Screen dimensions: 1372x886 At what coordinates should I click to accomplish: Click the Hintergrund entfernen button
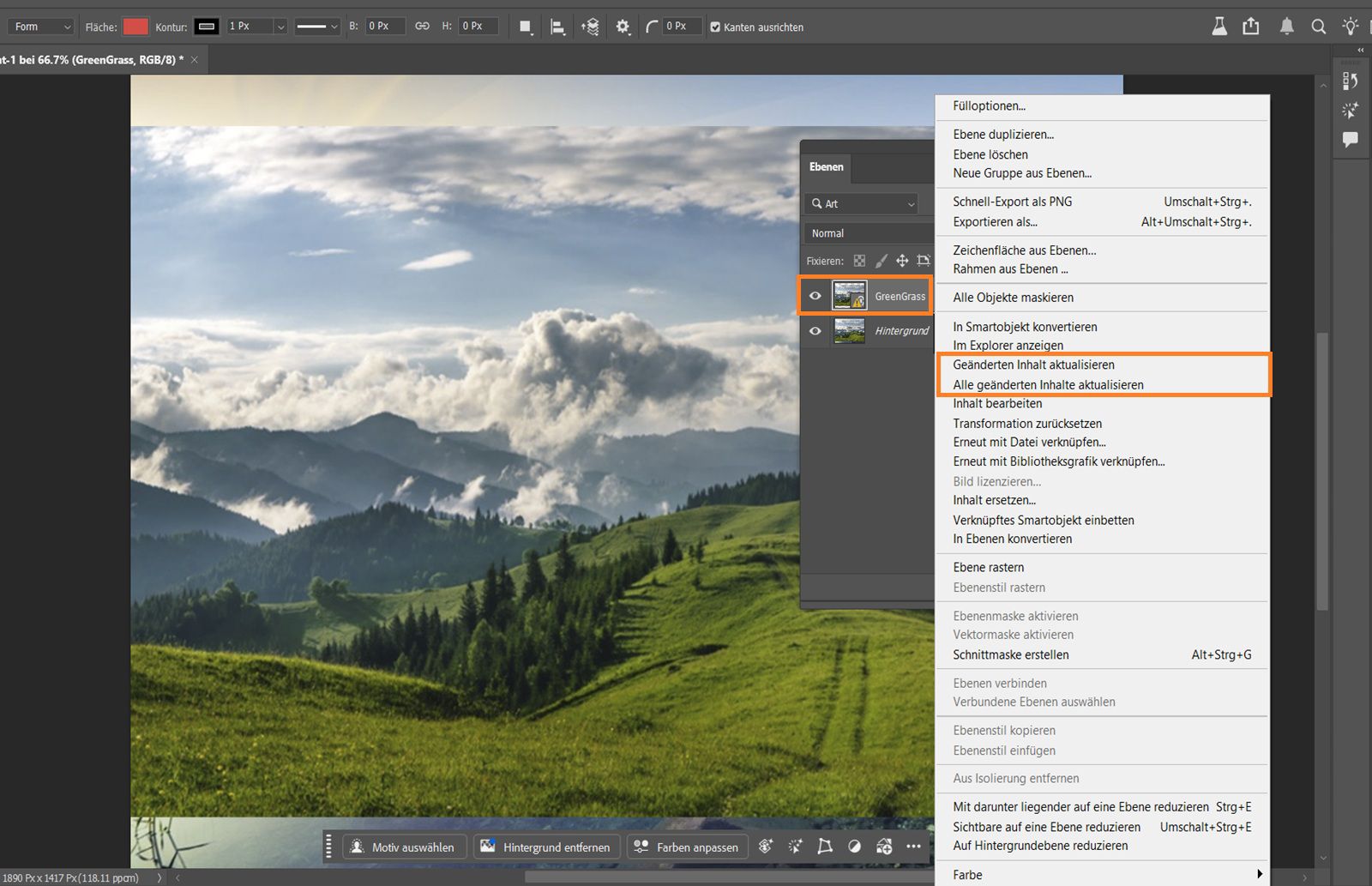(x=545, y=847)
